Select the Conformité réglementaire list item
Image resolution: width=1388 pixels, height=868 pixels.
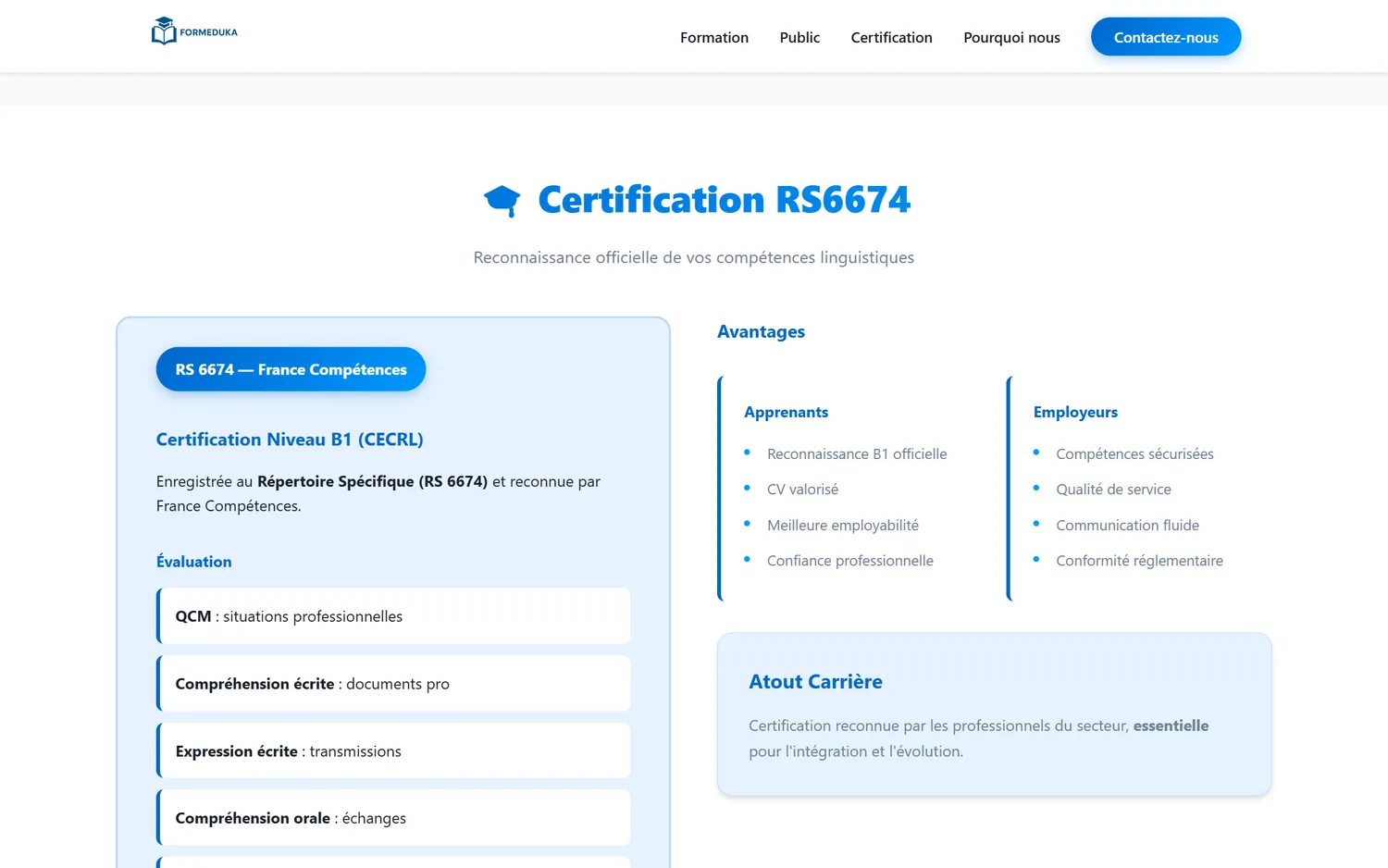point(1139,561)
